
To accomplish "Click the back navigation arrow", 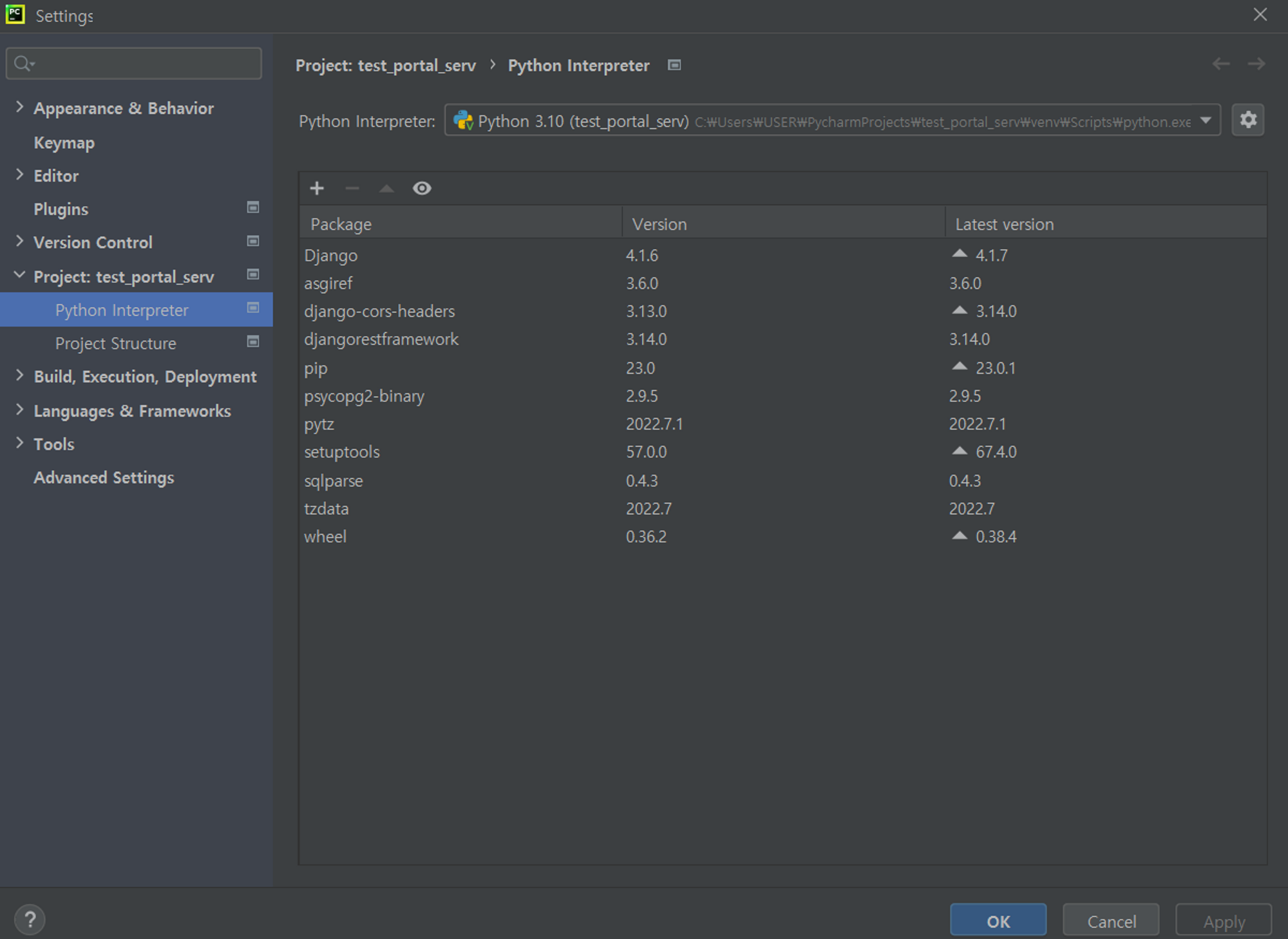I will click(1220, 64).
